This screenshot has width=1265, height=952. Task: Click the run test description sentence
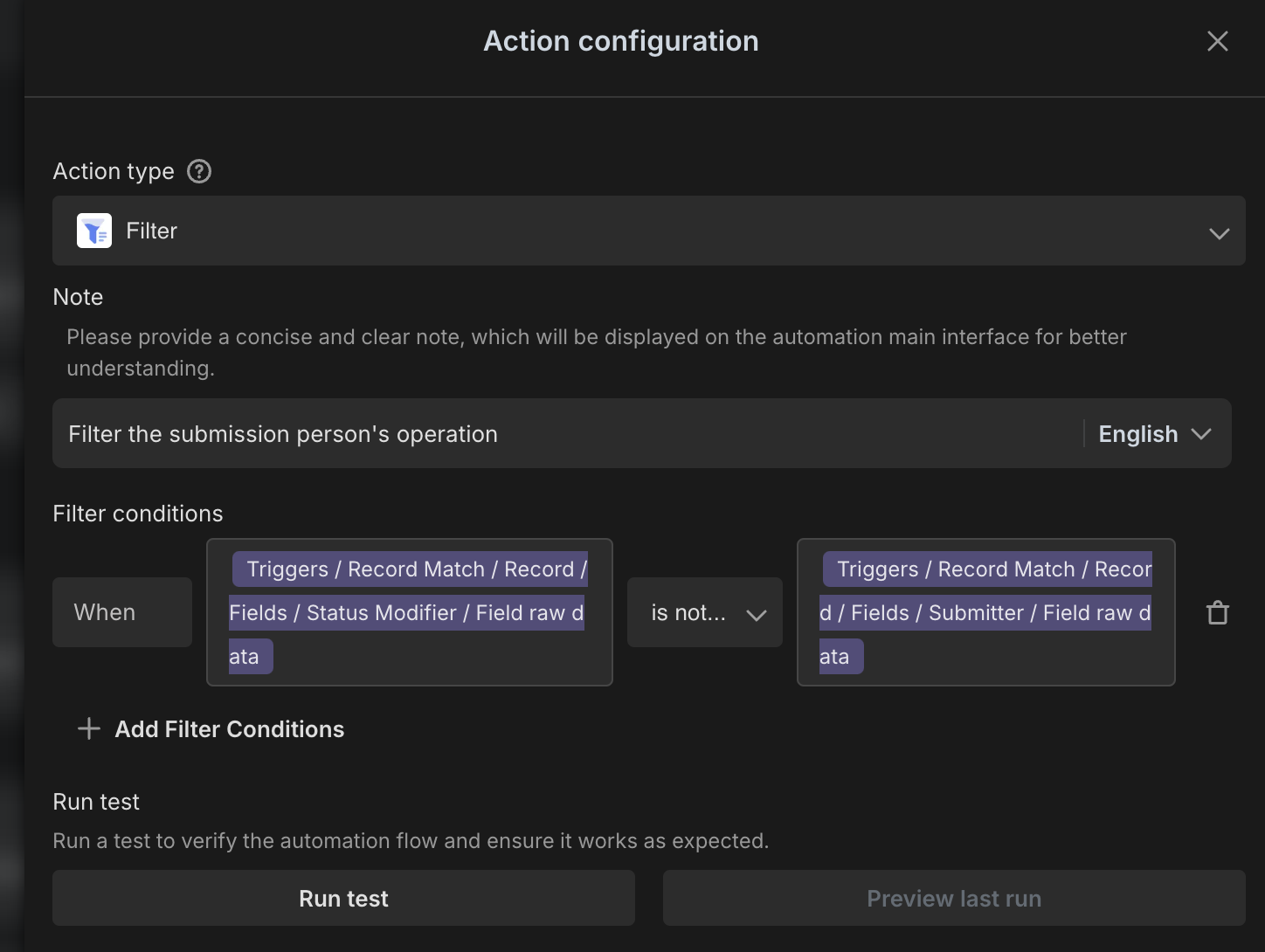pyautogui.click(x=411, y=841)
